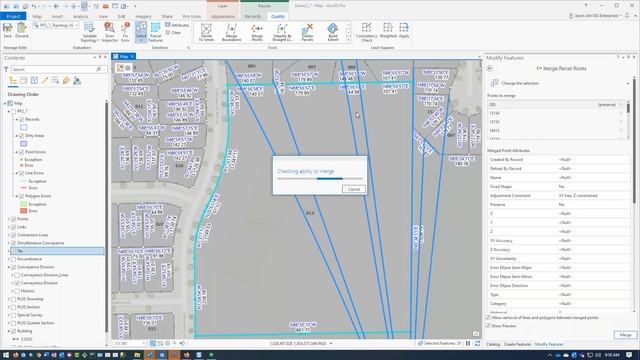
Task: Run the Consistency Check
Action: click(x=367, y=32)
